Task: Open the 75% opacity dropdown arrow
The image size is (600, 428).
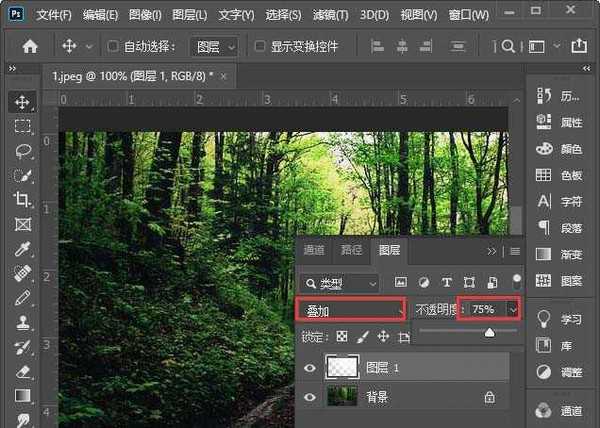Action: (514, 311)
